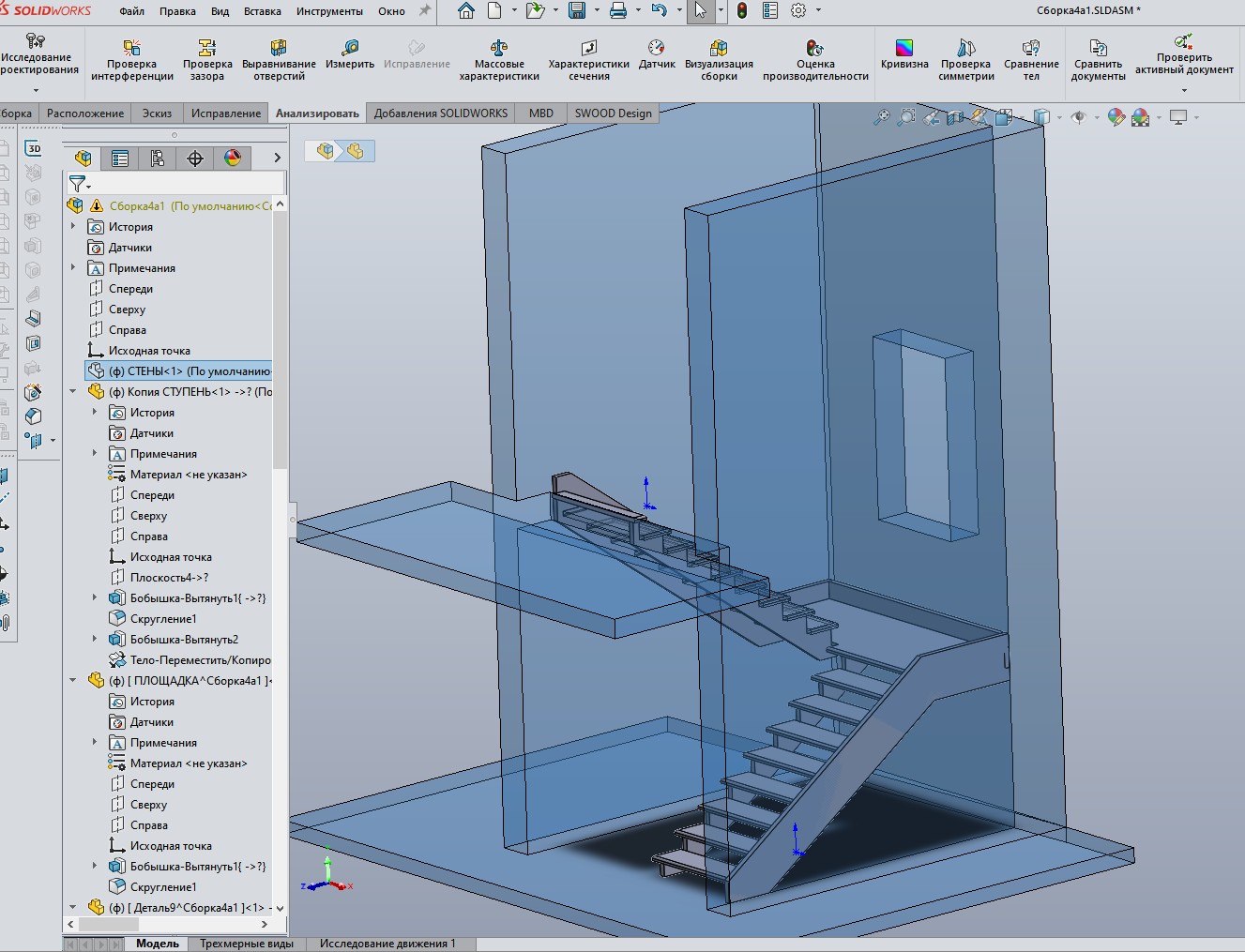Image resolution: width=1245 pixels, height=952 pixels.
Task: Open the Исследование движения 1 tab
Action: point(387,944)
